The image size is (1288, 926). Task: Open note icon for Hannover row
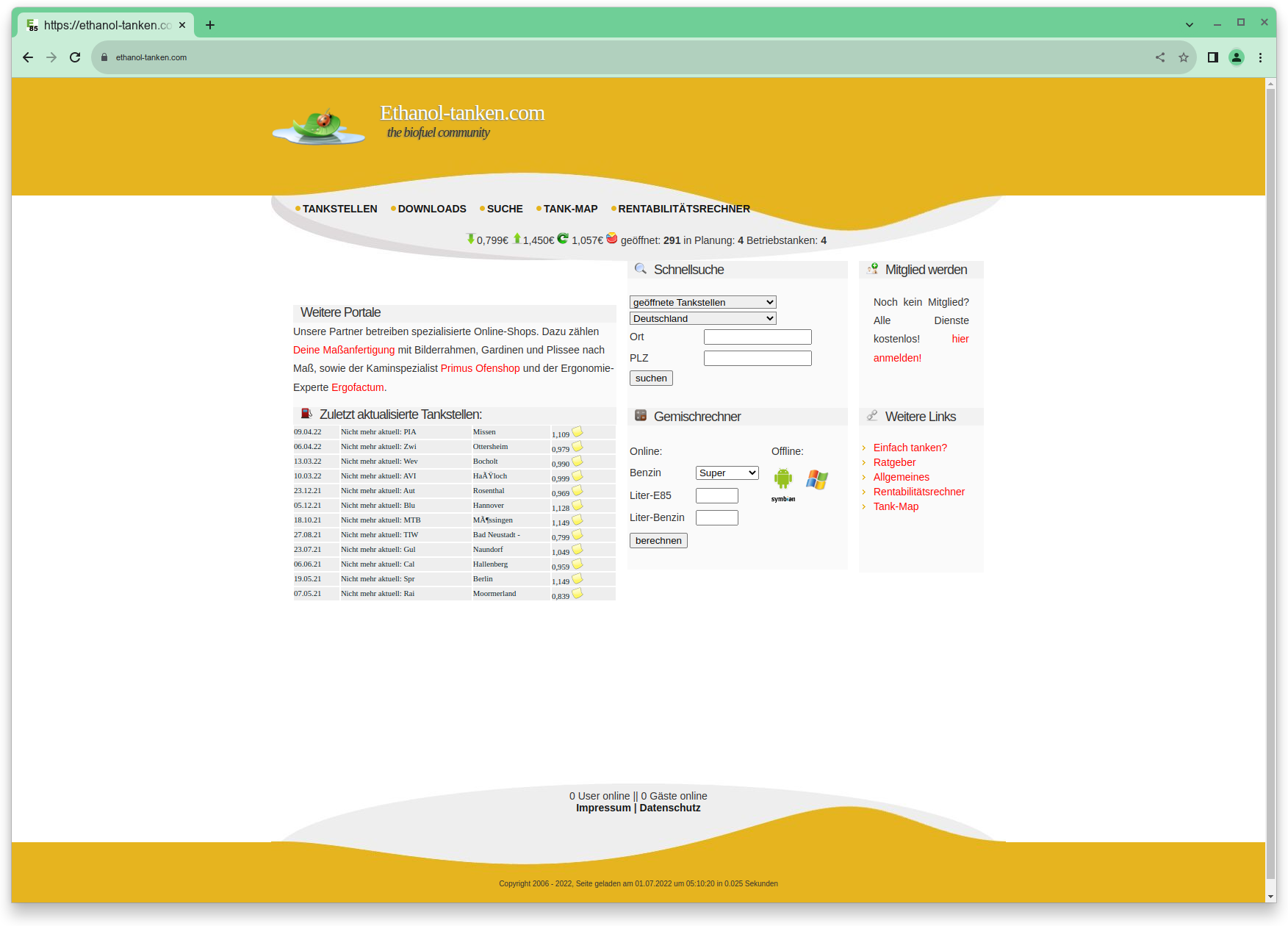coord(578,505)
